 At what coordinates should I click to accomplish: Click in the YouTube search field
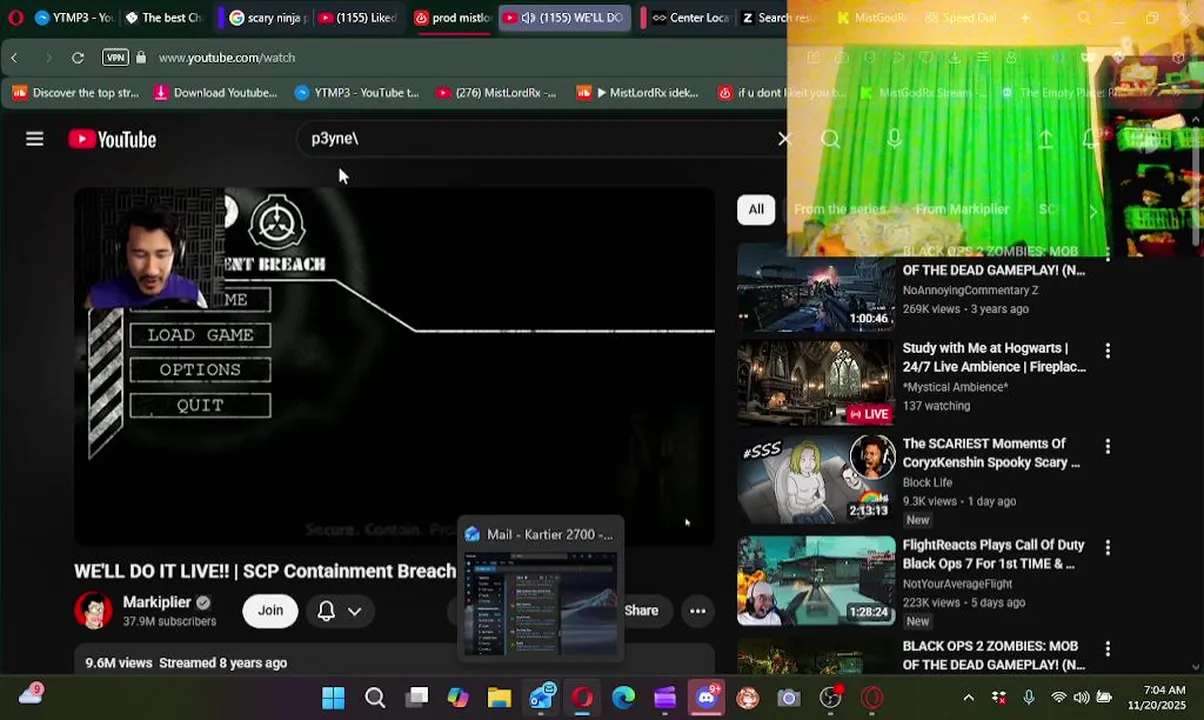coord(540,139)
